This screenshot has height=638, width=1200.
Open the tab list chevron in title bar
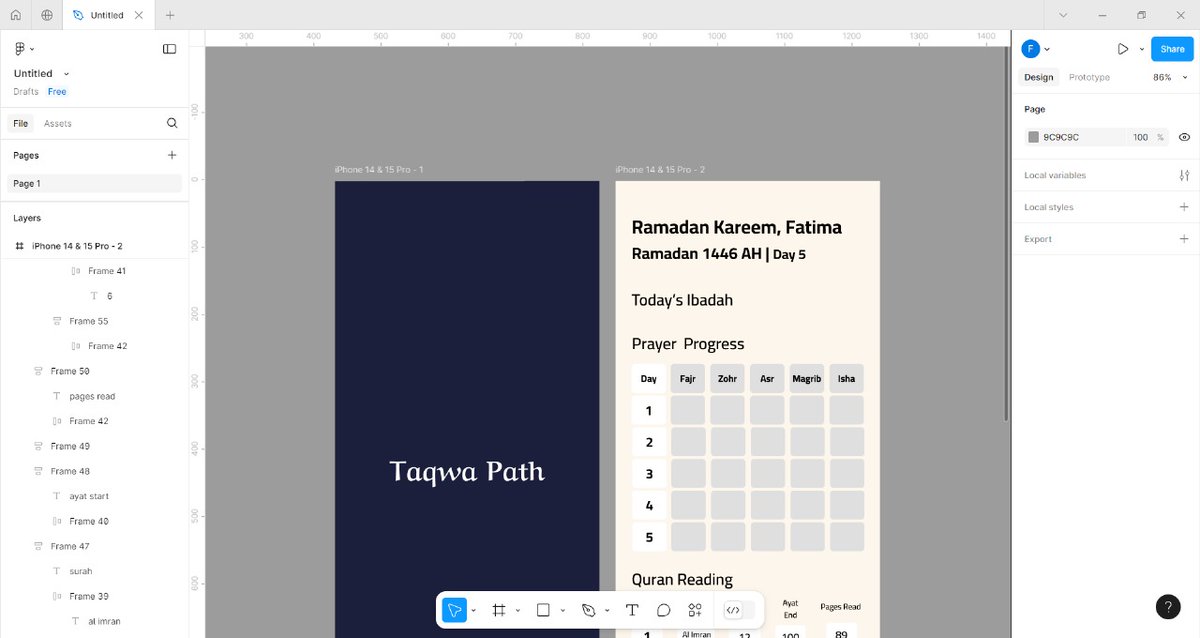pyautogui.click(x=1062, y=15)
